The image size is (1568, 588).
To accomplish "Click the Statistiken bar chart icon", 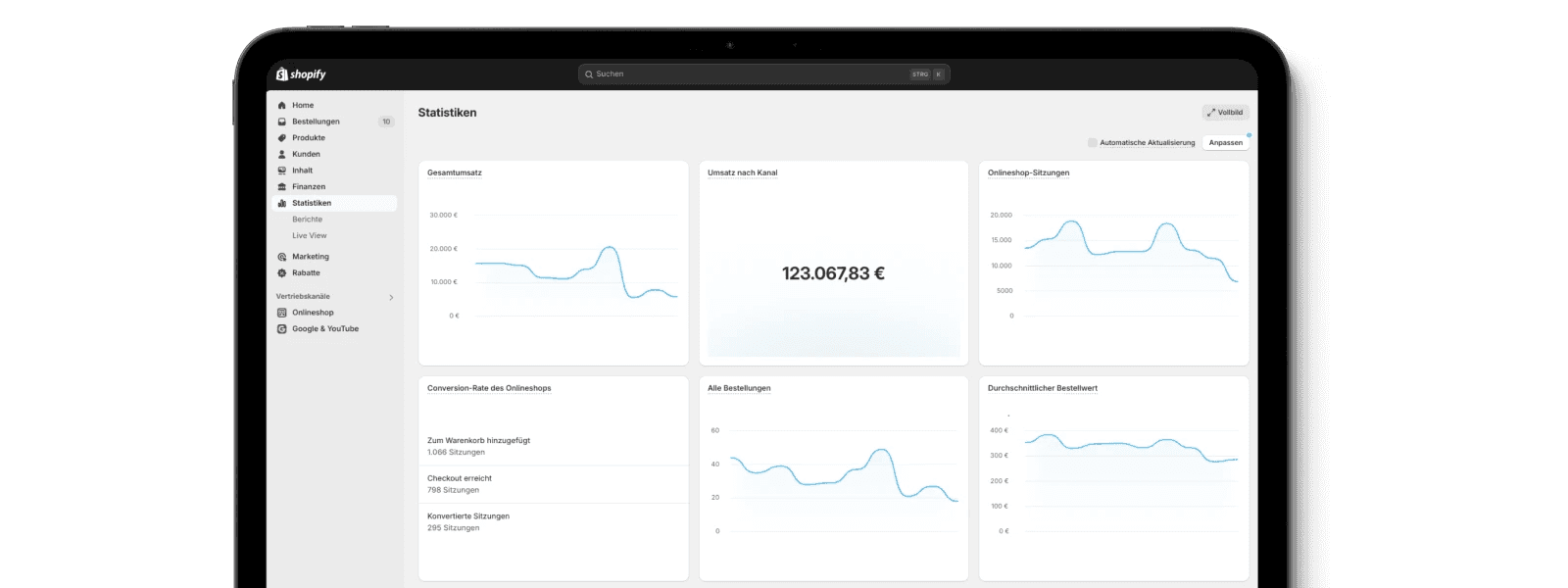I will pos(282,203).
